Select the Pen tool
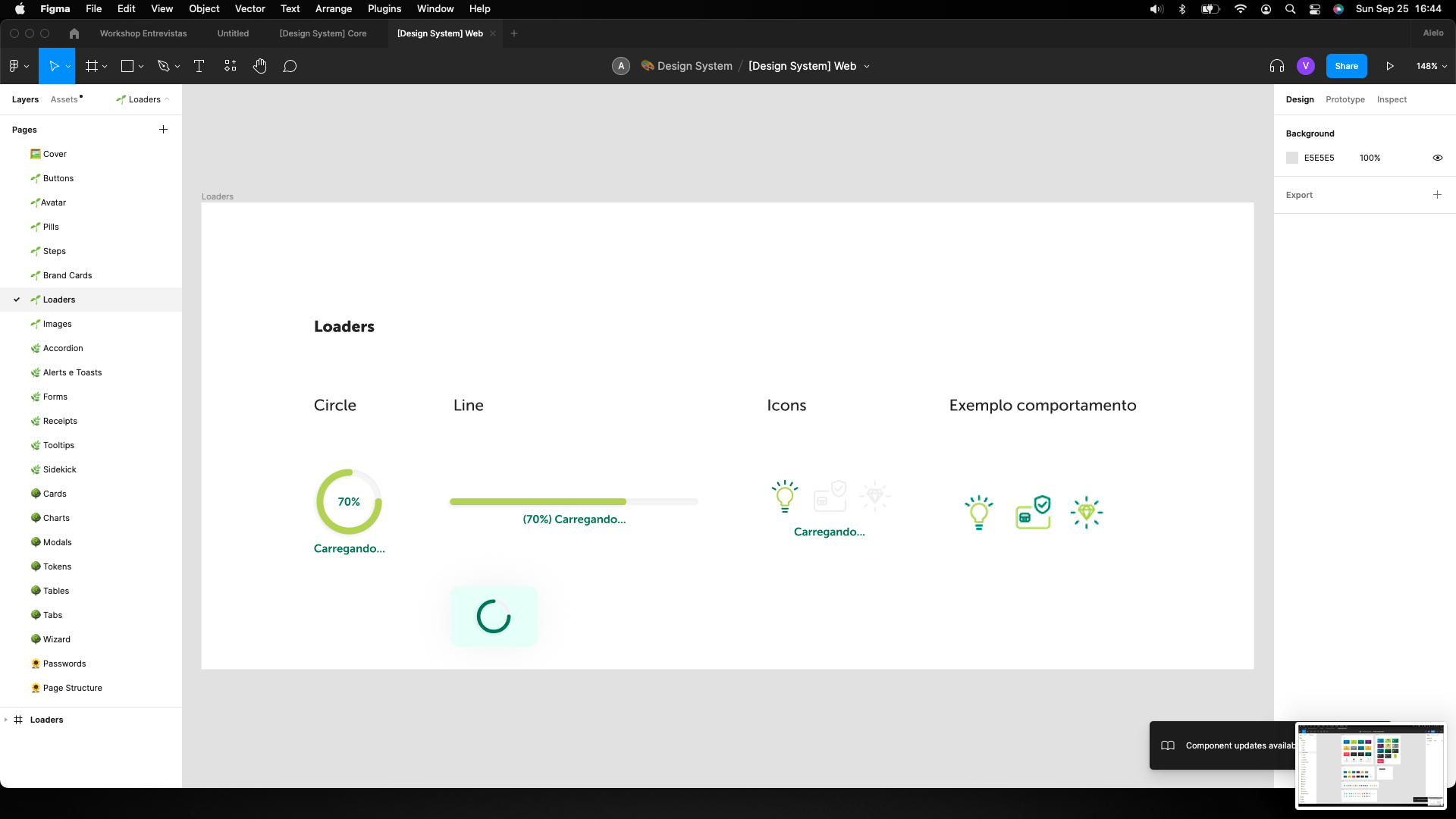 (163, 66)
